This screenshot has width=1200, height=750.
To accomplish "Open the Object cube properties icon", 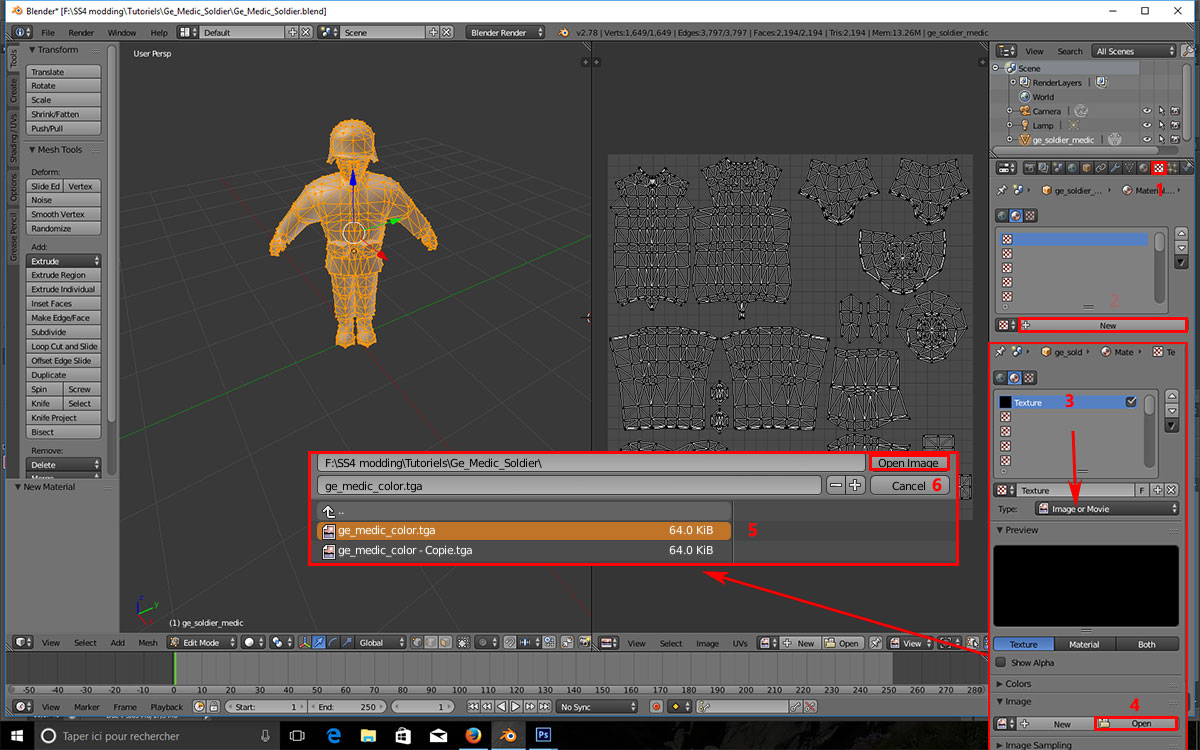I will pos(1087,168).
